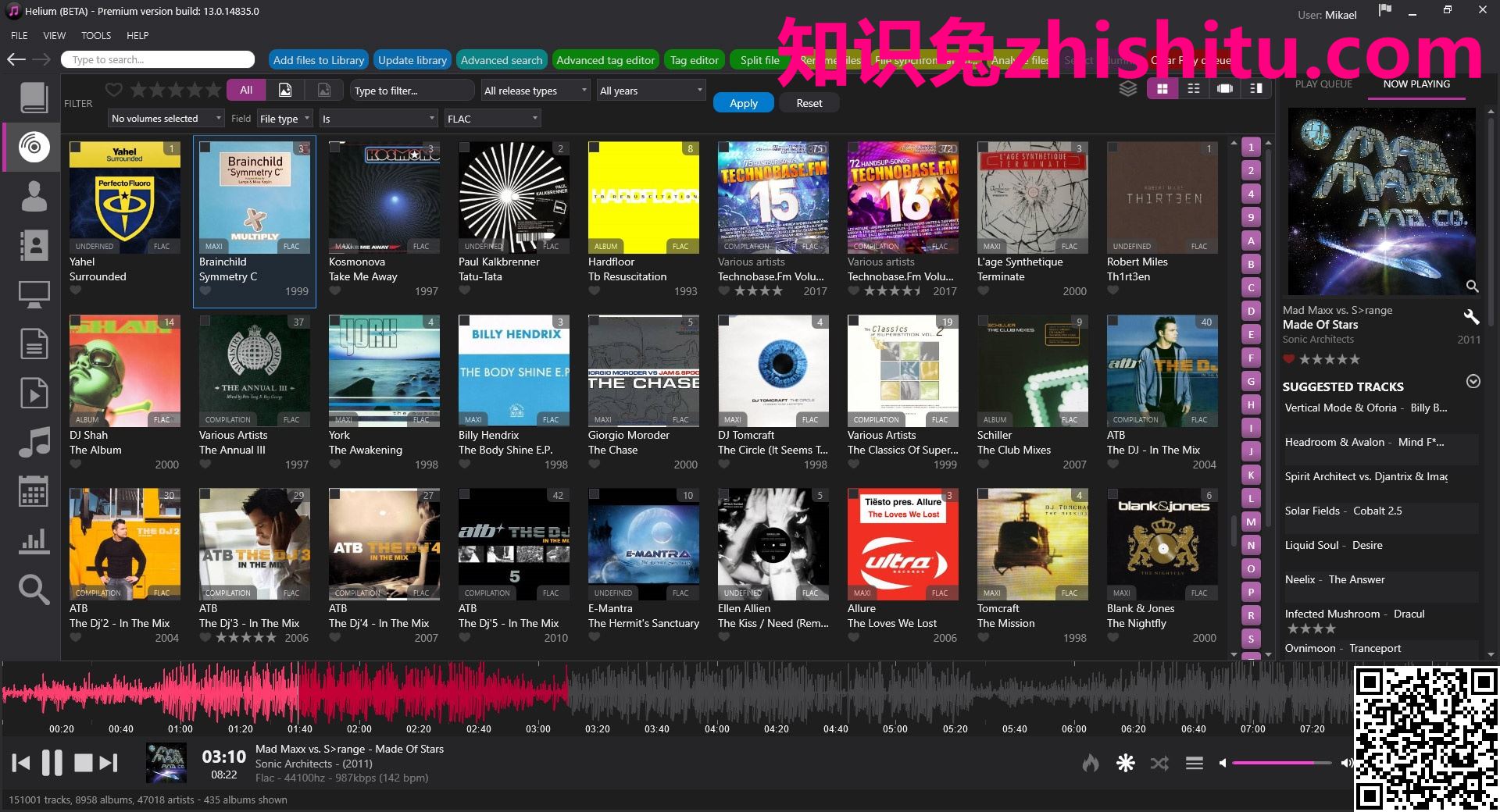Switch to split panel view
Image resolution: width=1500 pixels, height=812 pixels.
[1255, 89]
